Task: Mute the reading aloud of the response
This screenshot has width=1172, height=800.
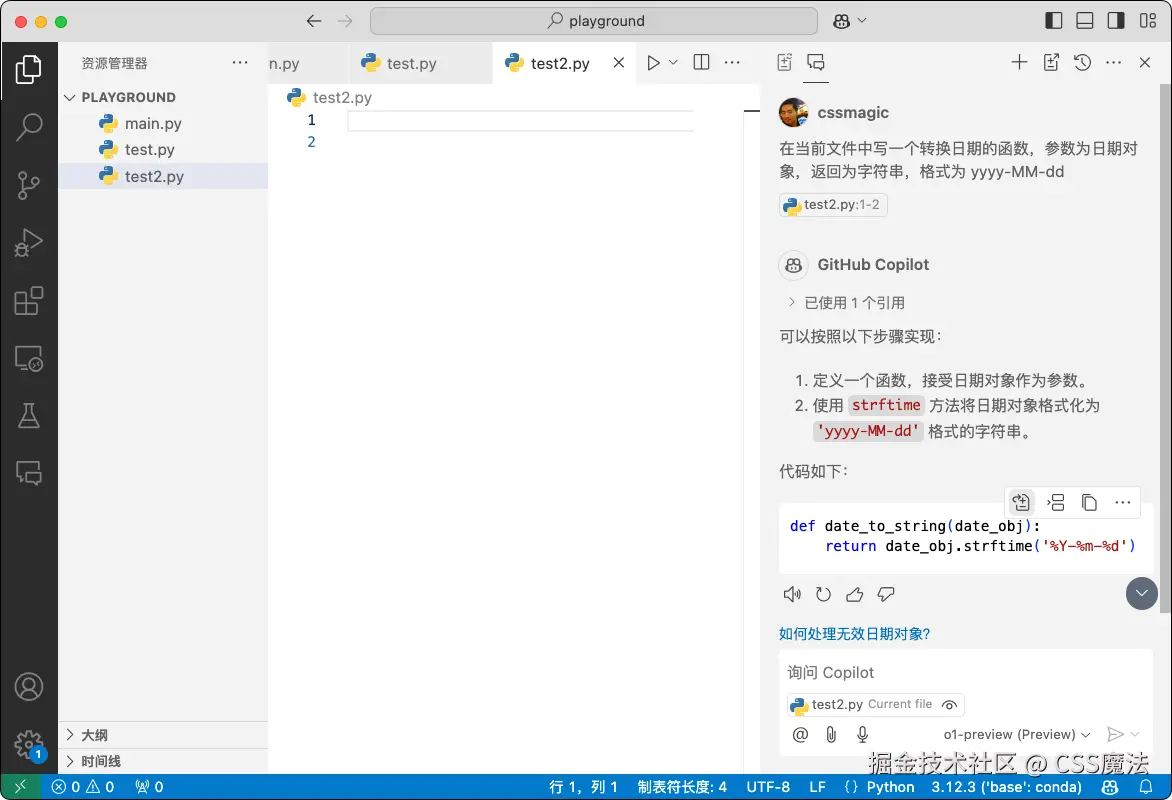Action: [x=792, y=593]
